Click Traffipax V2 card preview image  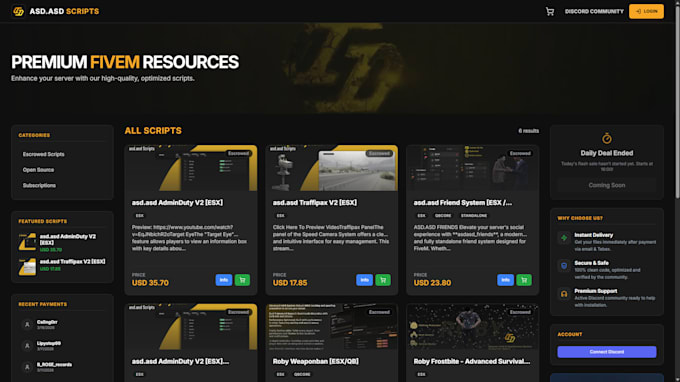(x=332, y=168)
